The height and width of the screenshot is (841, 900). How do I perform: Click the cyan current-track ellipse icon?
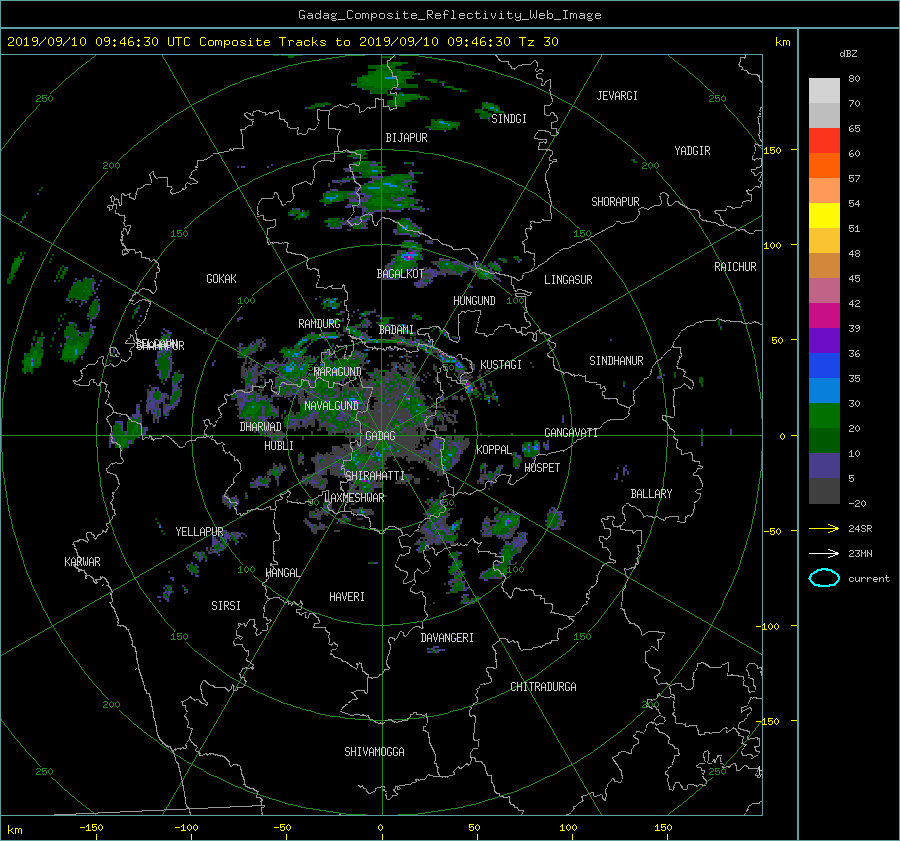[x=824, y=578]
